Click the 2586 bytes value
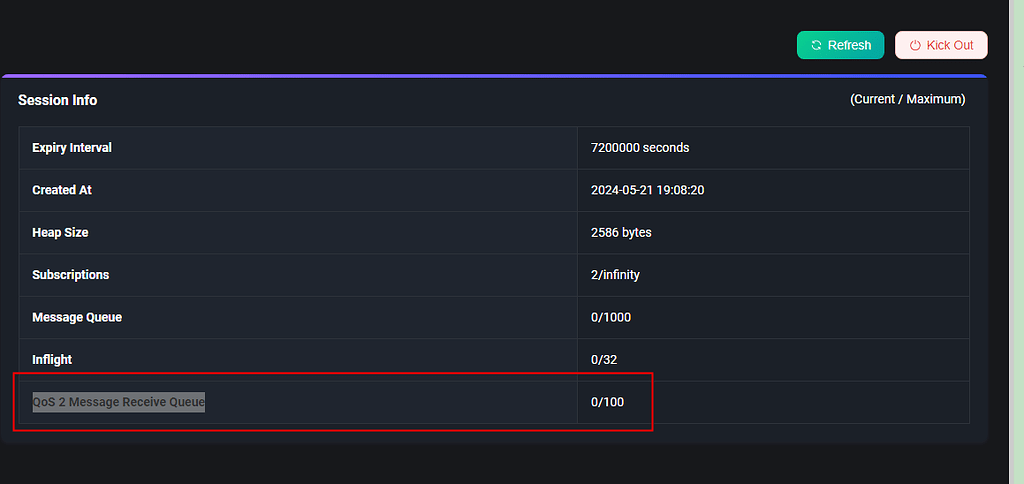 pyautogui.click(x=621, y=232)
